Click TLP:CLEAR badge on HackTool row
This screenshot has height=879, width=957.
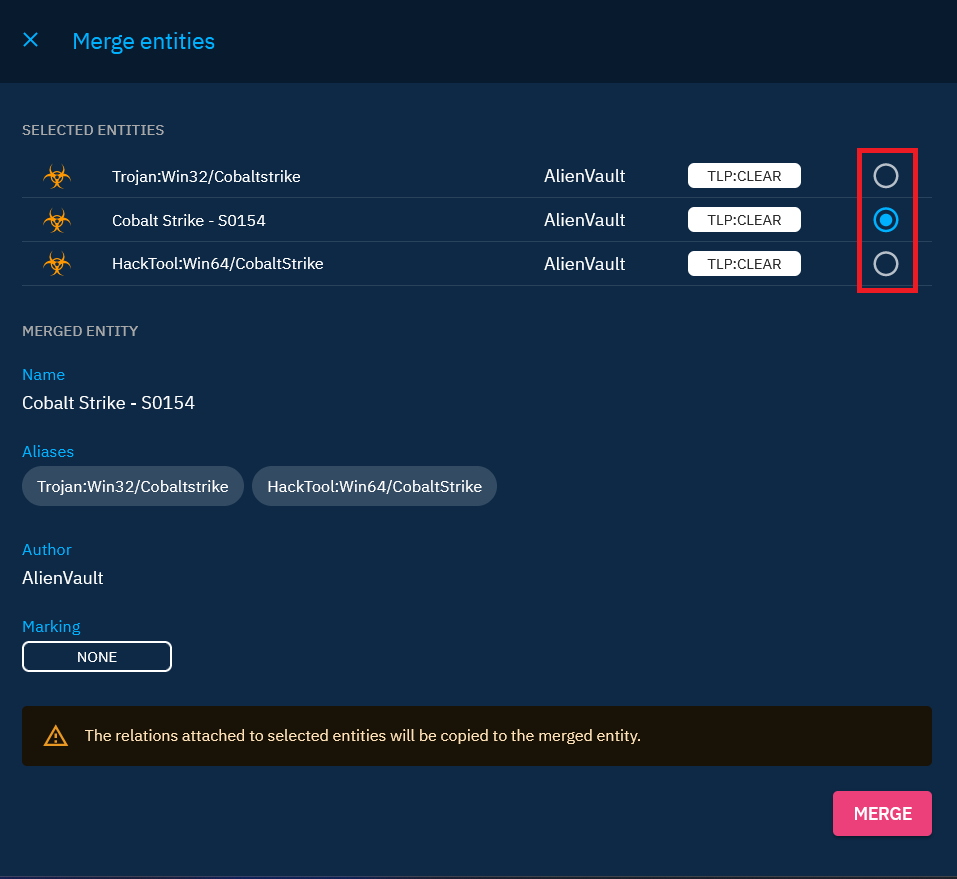tap(744, 264)
